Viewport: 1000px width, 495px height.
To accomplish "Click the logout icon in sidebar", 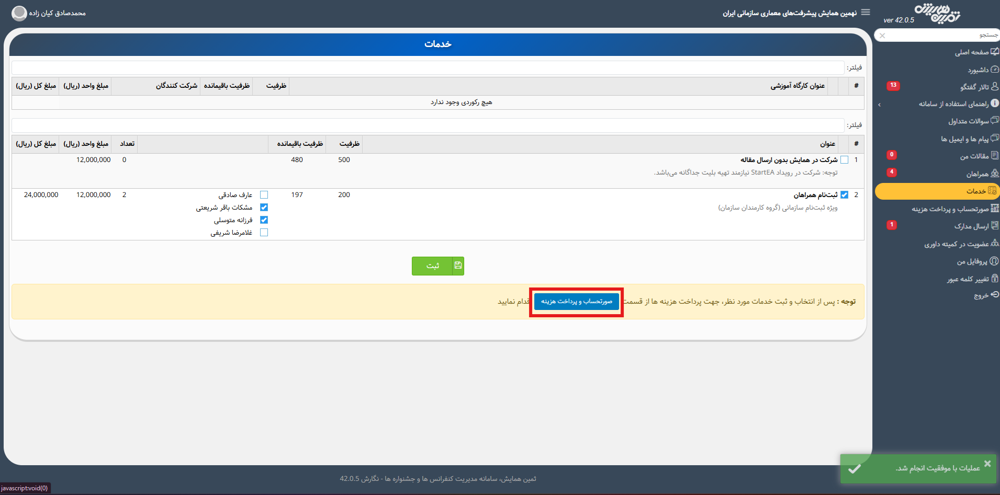I will click(994, 295).
